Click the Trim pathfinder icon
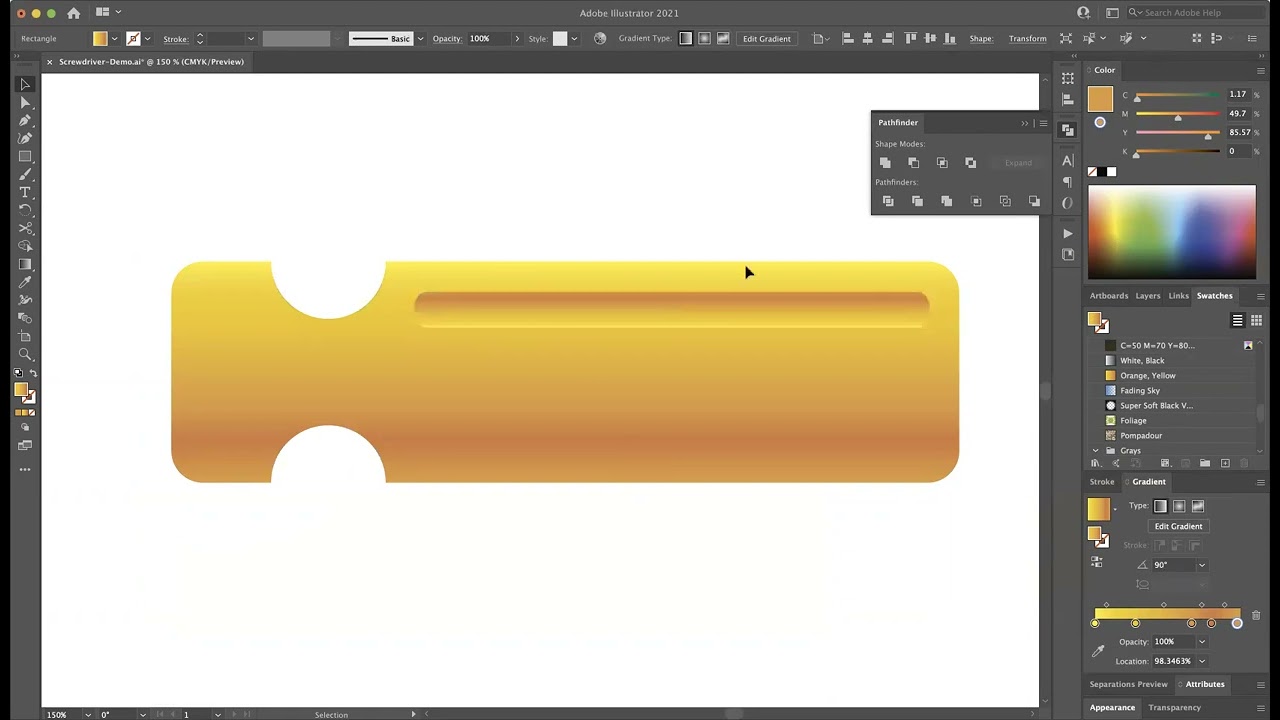1280x720 pixels. pyautogui.click(x=917, y=201)
